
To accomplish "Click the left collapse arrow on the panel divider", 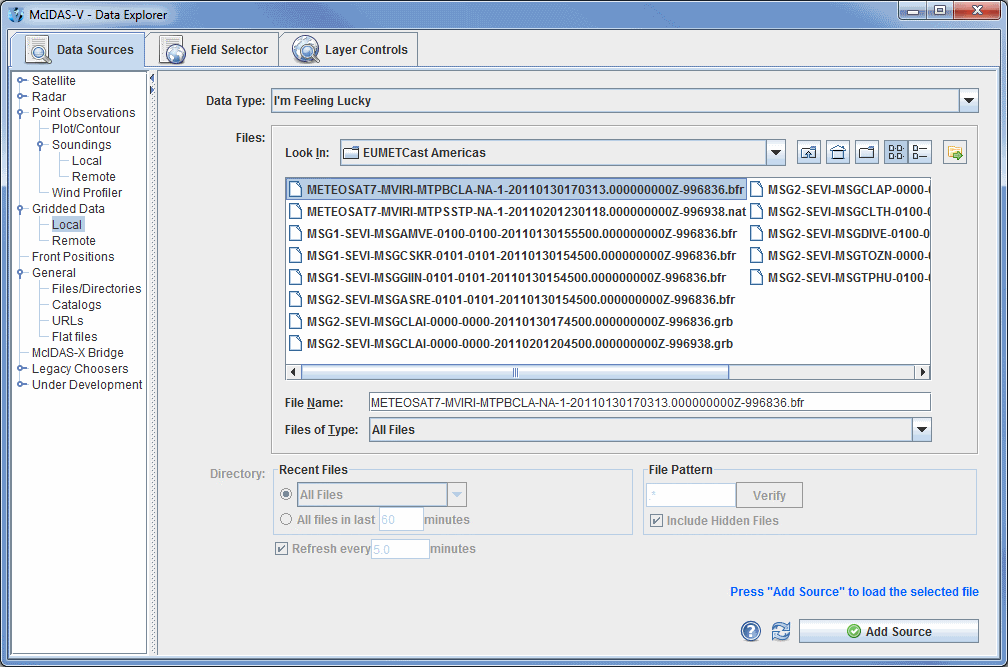I will (x=152, y=78).
